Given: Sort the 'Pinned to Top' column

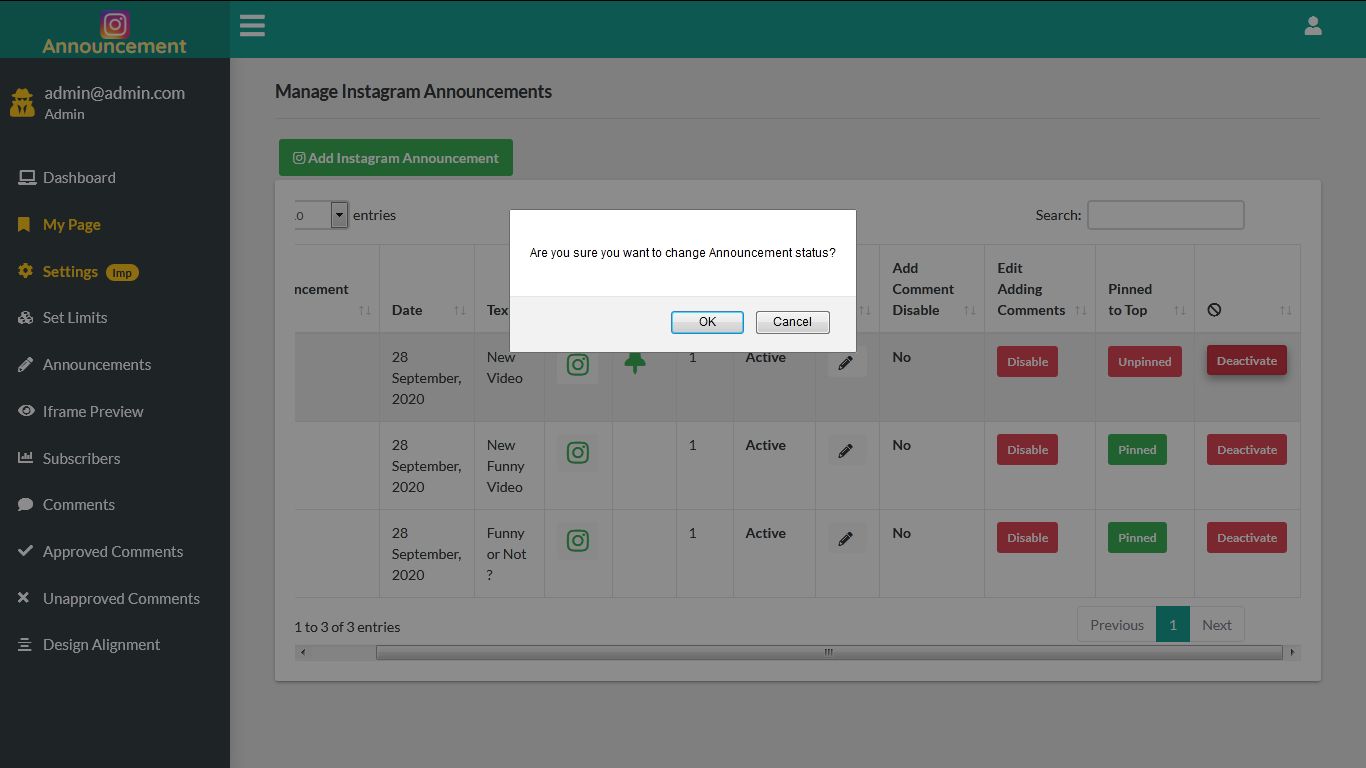Looking at the screenshot, I should [x=1179, y=309].
